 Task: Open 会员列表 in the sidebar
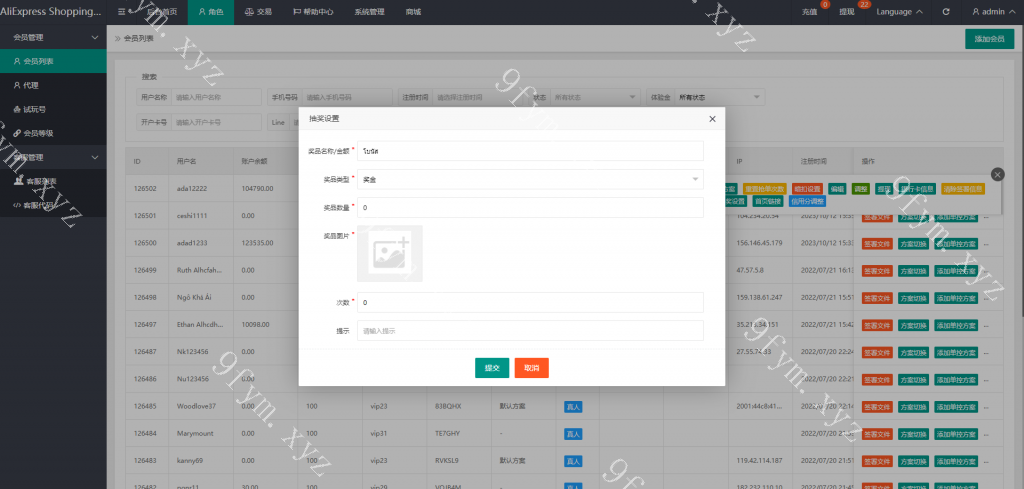click(x=53, y=61)
